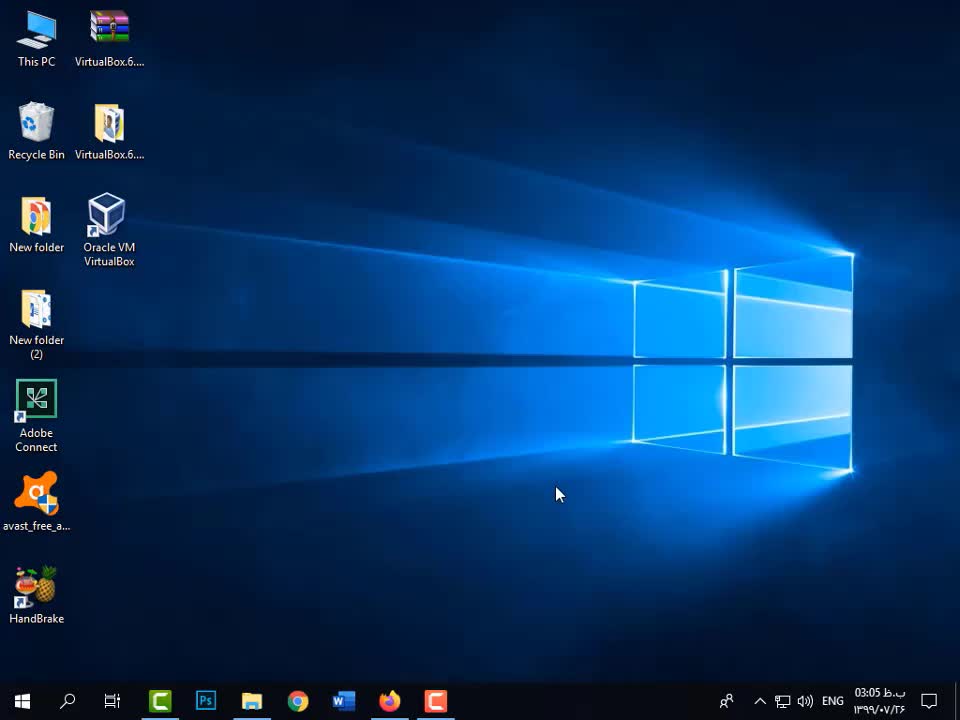The height and width of the screenshot is (720, 960).
Task: Launch Google Chrome from the taskbar
Action: pos(298,701)
